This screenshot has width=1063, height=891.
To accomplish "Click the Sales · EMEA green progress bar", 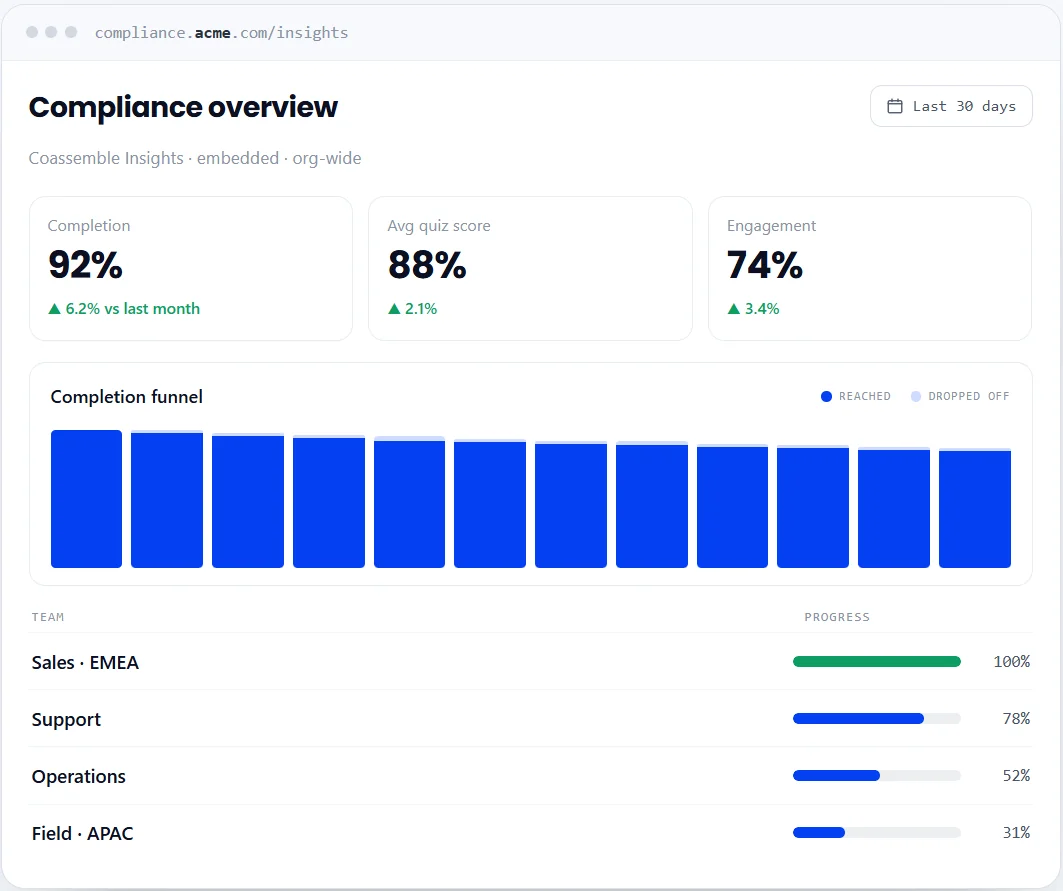I will [x=877, y=662].
